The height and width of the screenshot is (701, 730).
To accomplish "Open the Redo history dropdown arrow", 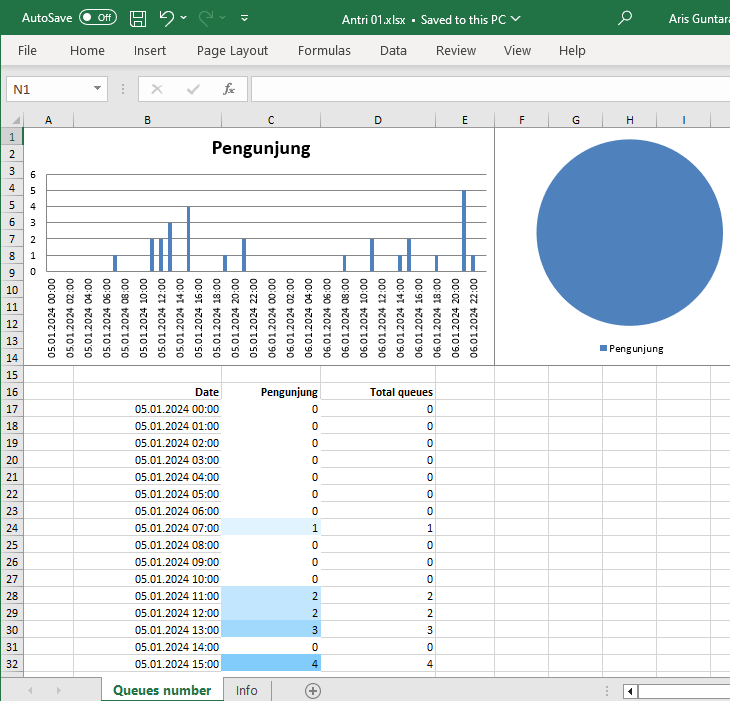I will click(x=223, y=18).
